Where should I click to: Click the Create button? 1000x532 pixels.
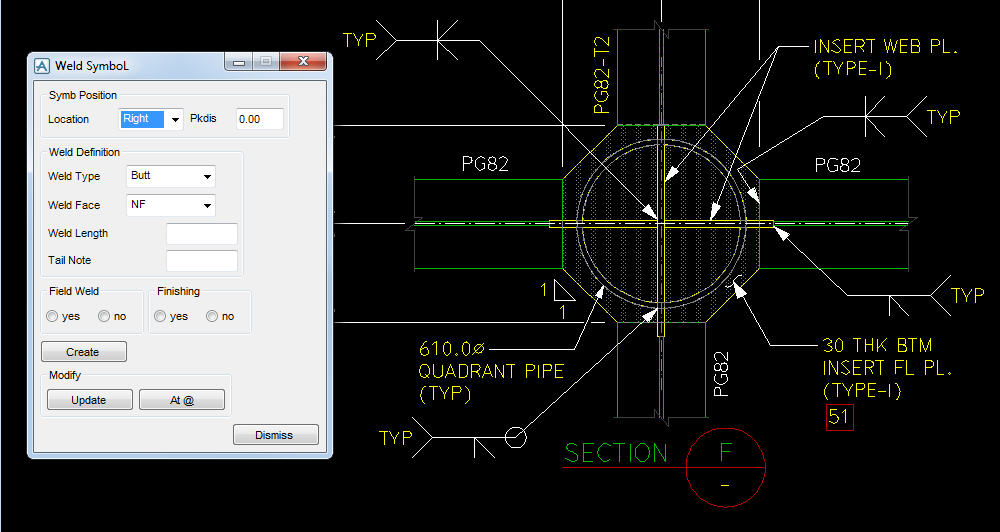coord(84,352)
